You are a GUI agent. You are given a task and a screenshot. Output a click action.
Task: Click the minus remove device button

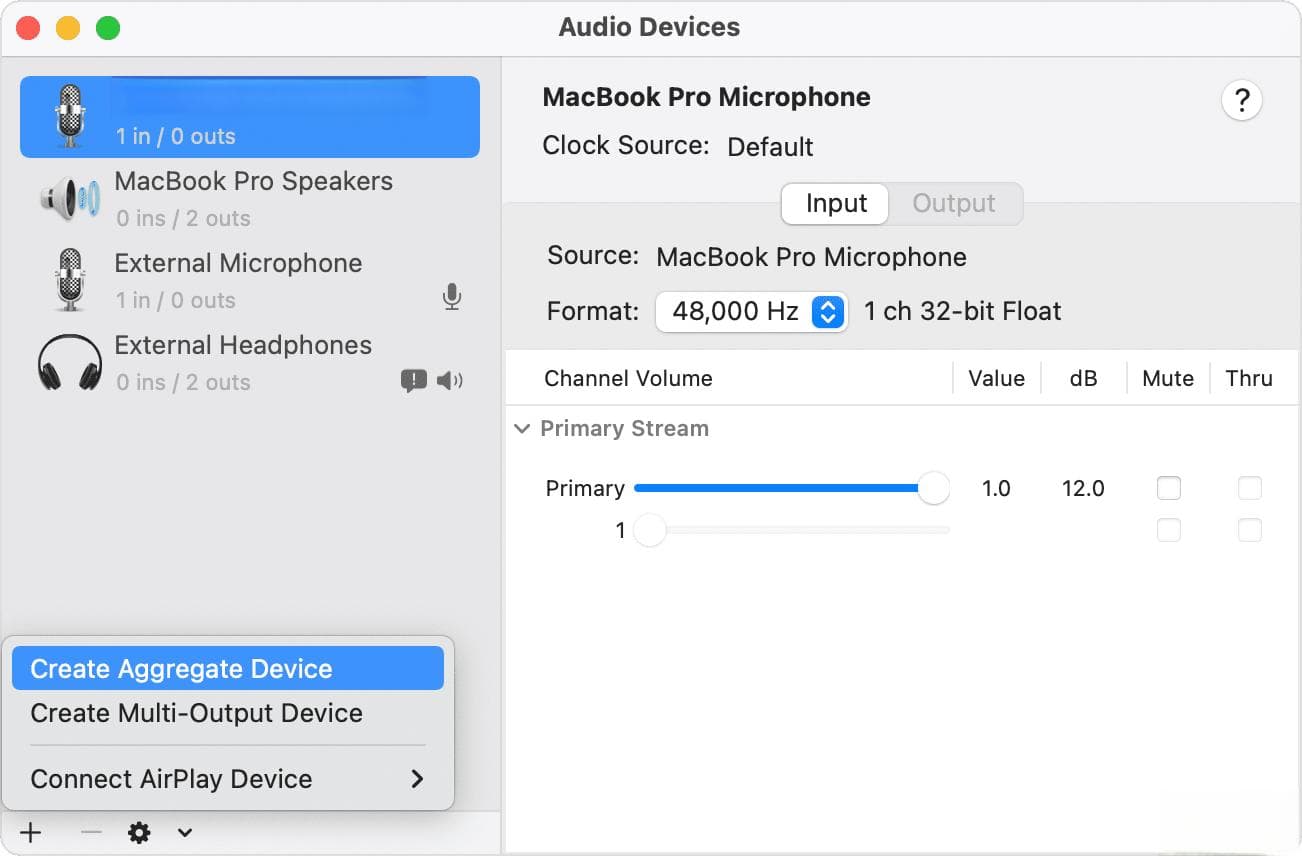(91, 832)
